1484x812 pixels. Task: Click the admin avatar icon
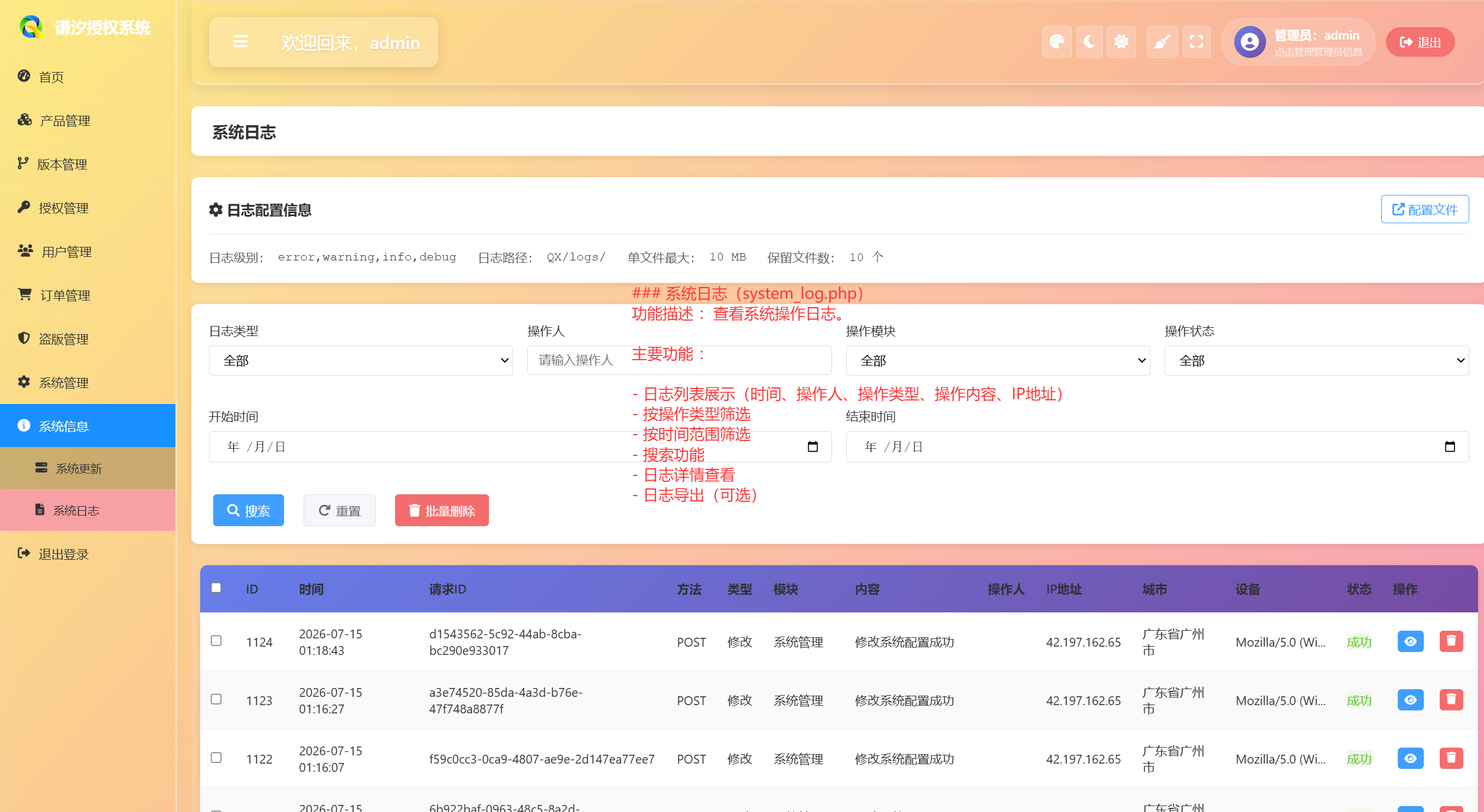click(1250, 42)
